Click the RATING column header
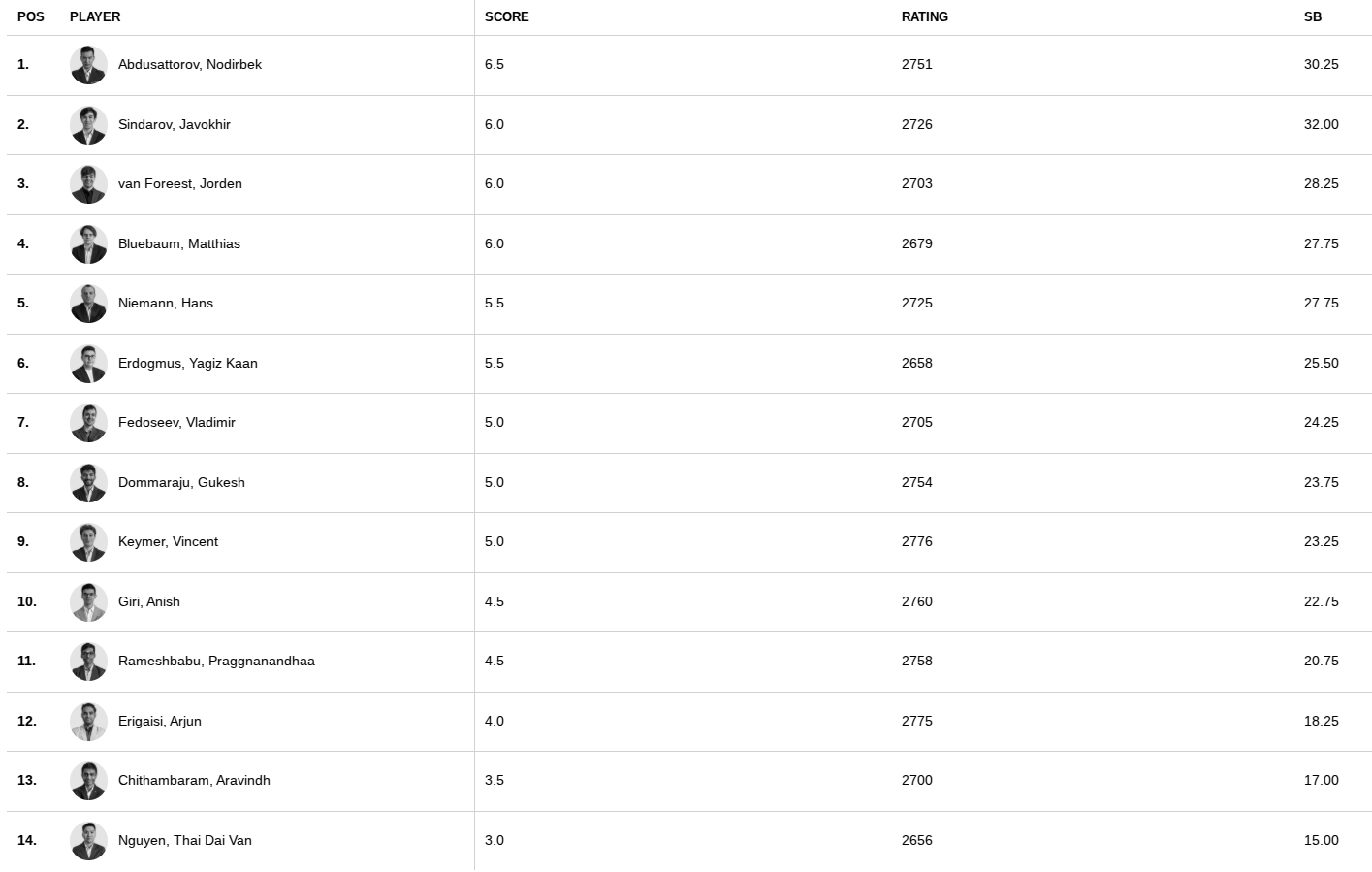 [924, 16]
